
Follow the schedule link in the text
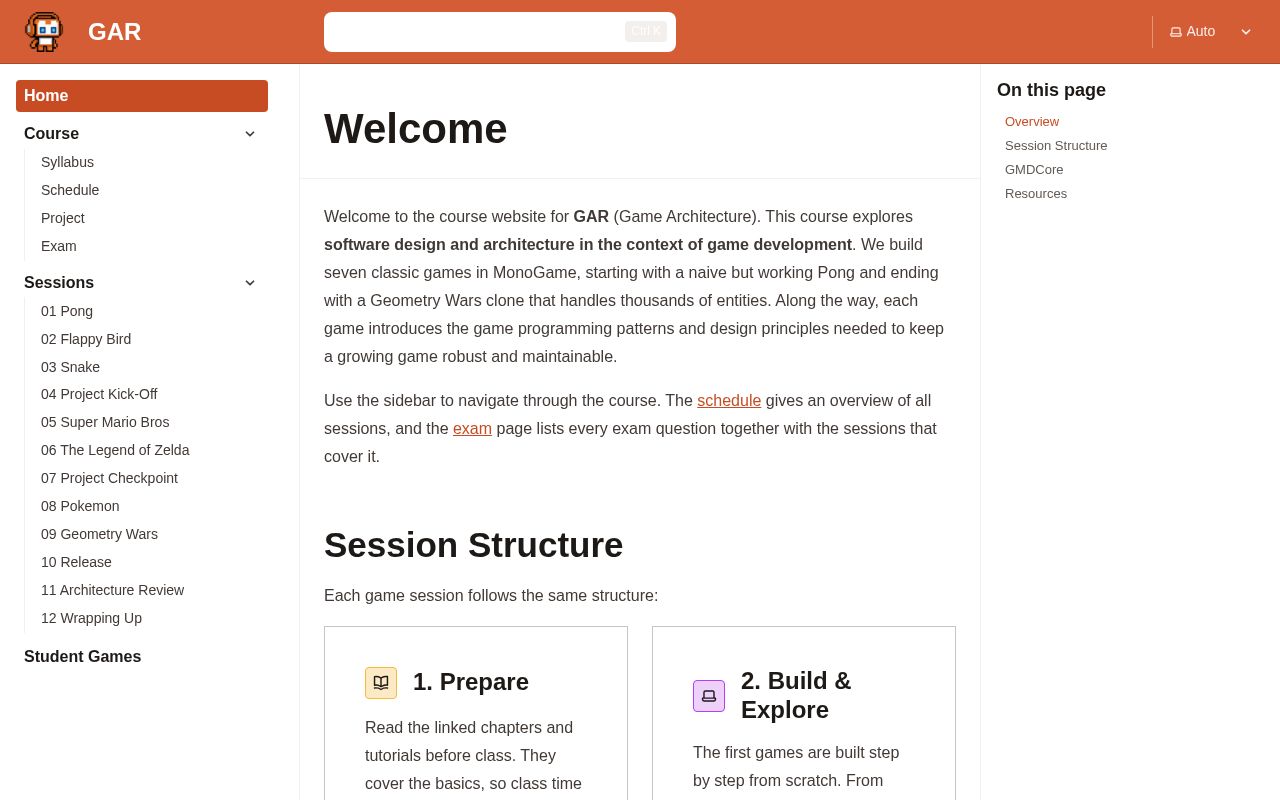pos(729,401)
